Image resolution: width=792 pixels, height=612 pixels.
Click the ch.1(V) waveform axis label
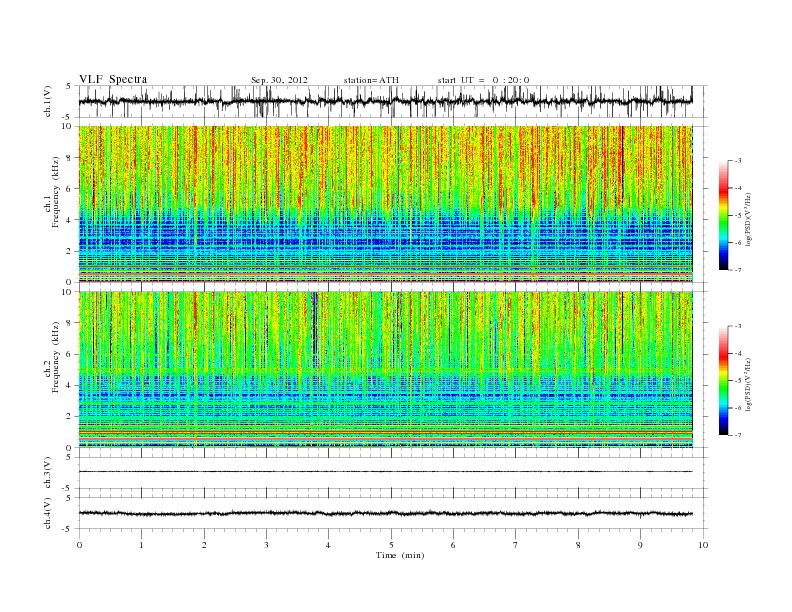coord(48,101)
